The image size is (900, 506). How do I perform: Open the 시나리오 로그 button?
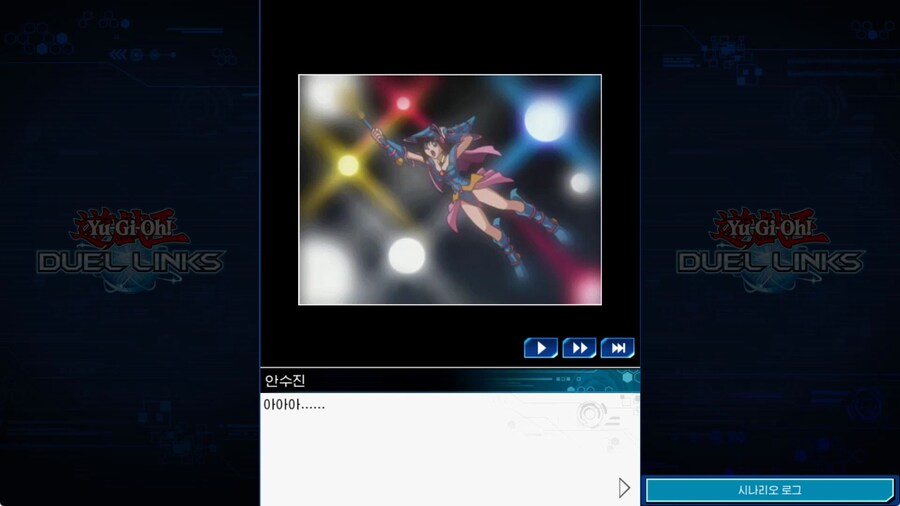click(769, 490)
